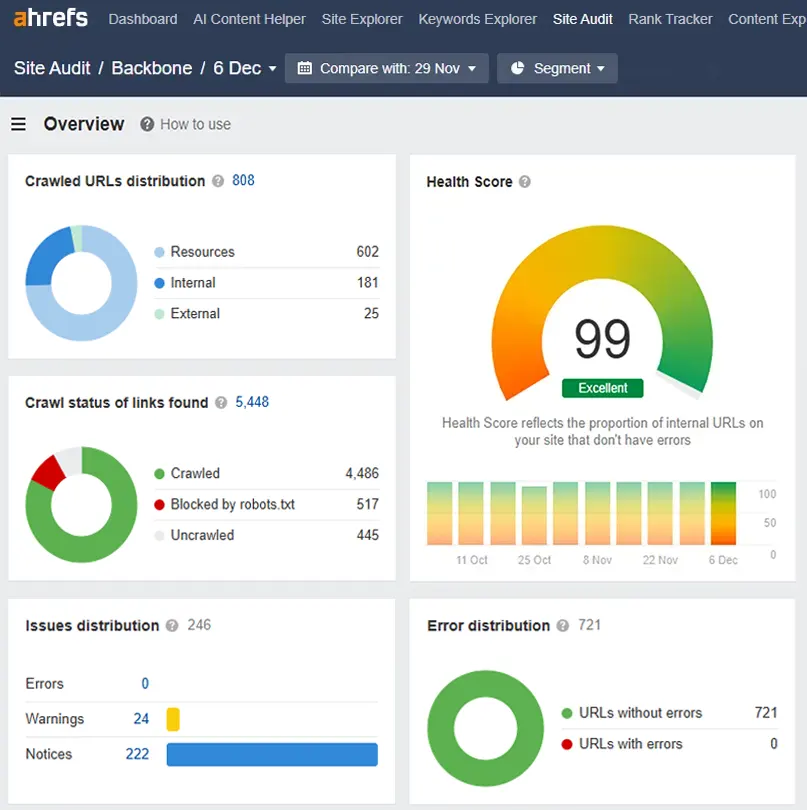Switch to Site Explorer in top navigation
The image size is (807, 810).
[362, 19]
